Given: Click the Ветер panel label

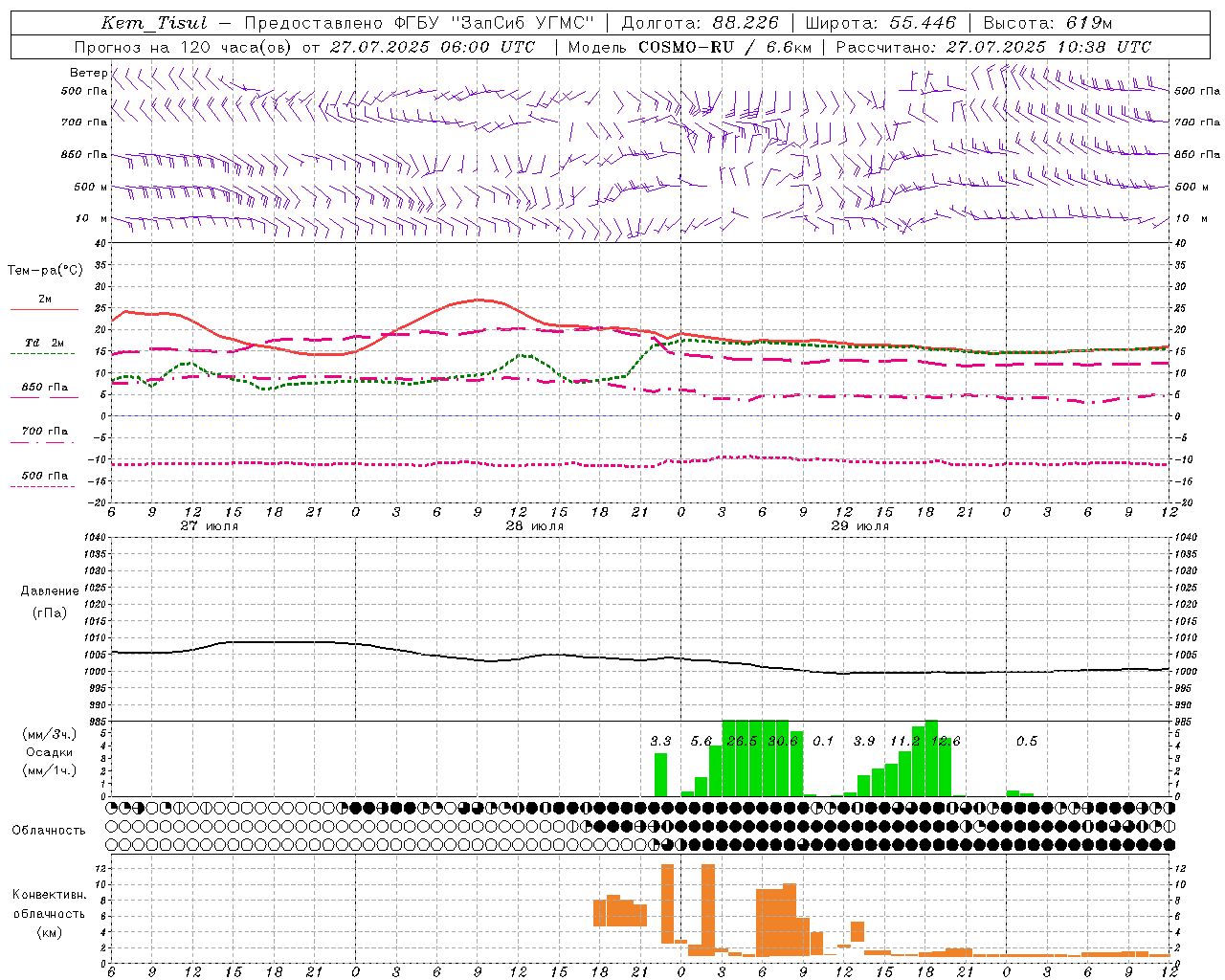Looking at the screenshot, I should [x=89, y=73].
